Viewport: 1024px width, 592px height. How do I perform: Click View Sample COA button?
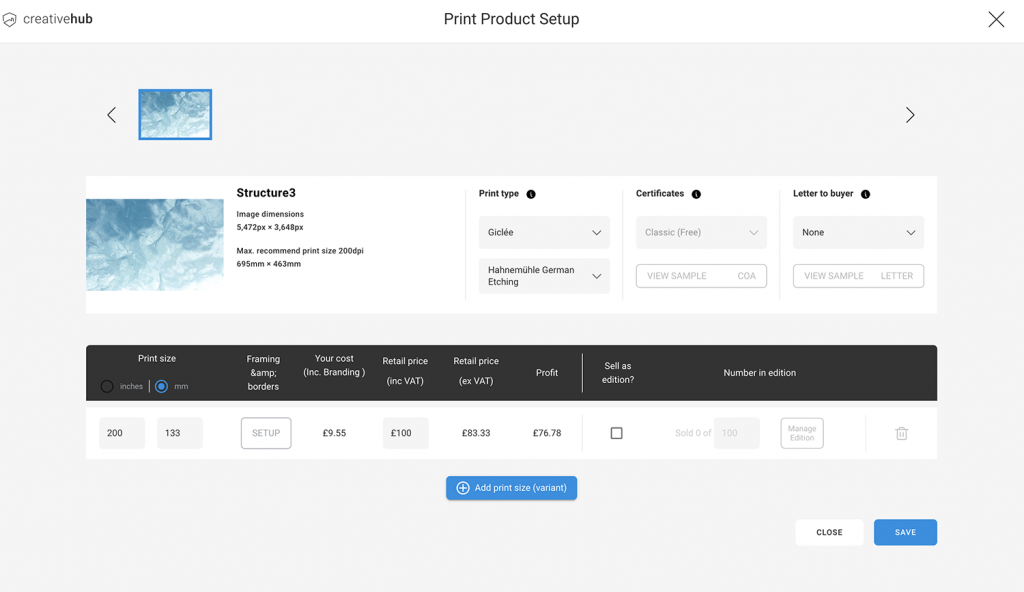pyautogui.click(x=701, y=276)
